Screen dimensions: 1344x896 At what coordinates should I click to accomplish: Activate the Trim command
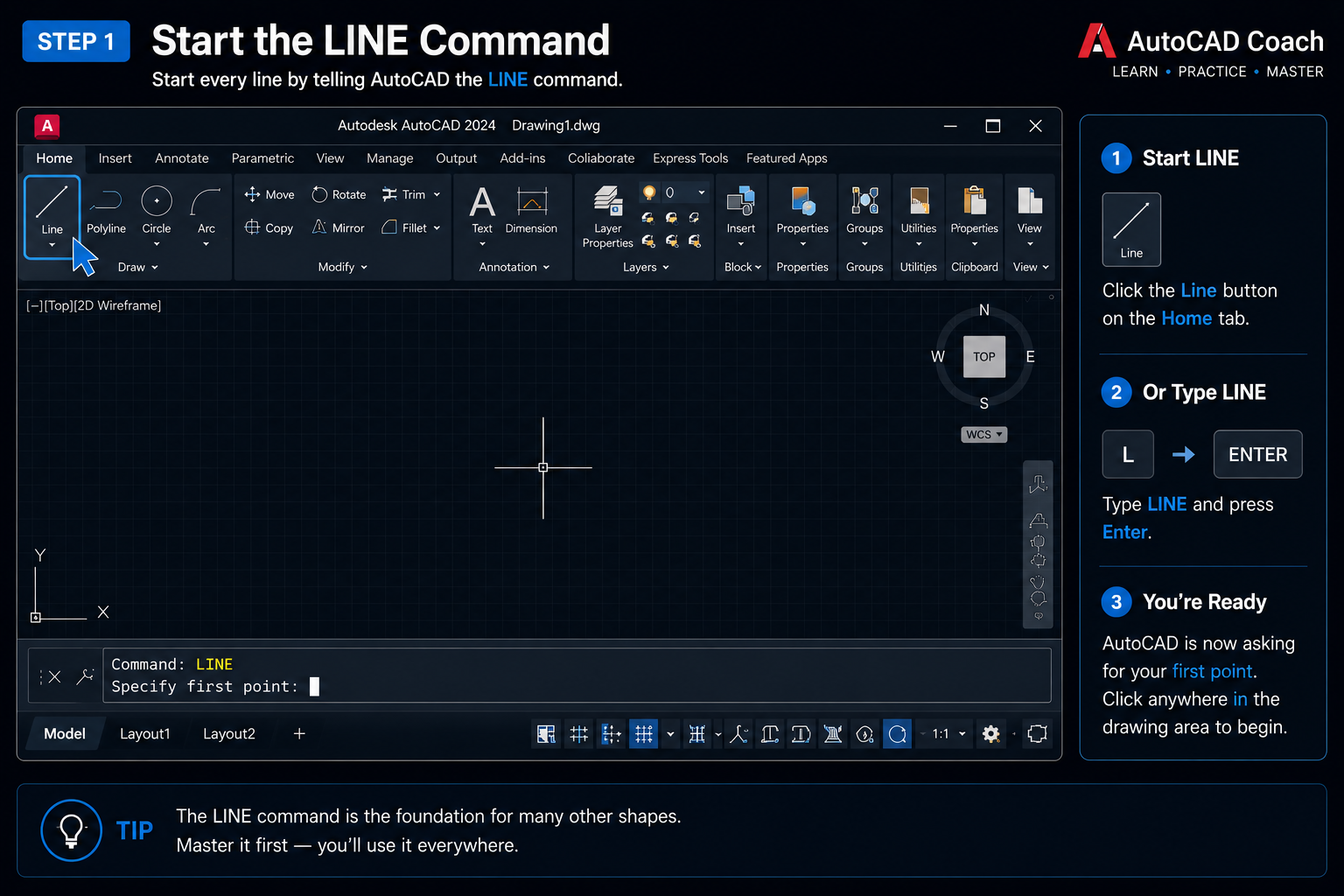tap(403, 194)
